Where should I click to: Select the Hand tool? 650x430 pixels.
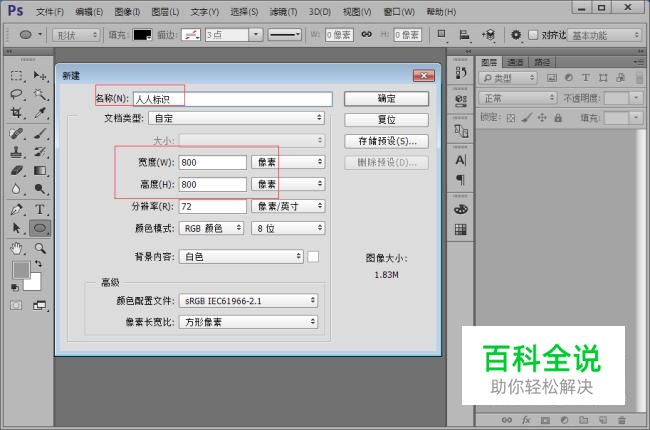point(16,248)
